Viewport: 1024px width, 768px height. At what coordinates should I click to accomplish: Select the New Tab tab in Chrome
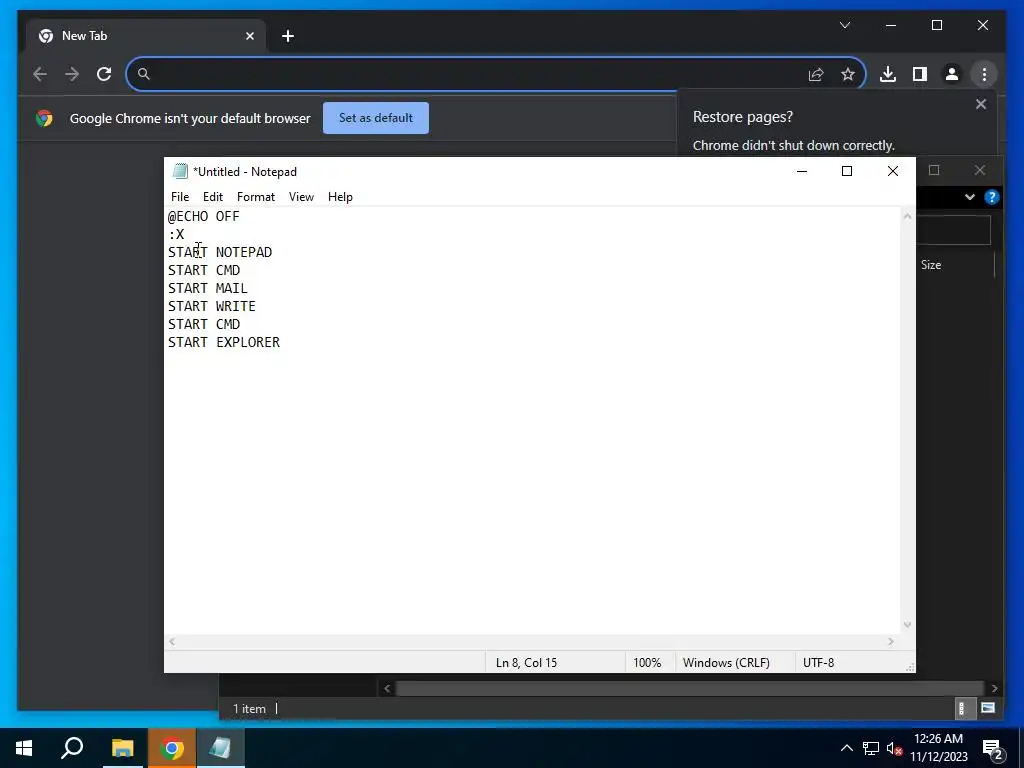coord(146,36)
